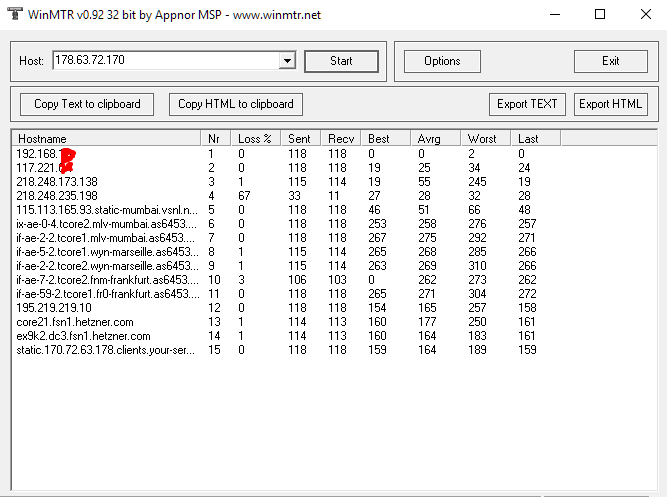Click Copy Text to clipboard
The width and height of the screenshot is (667, 497).
(87, 104)
